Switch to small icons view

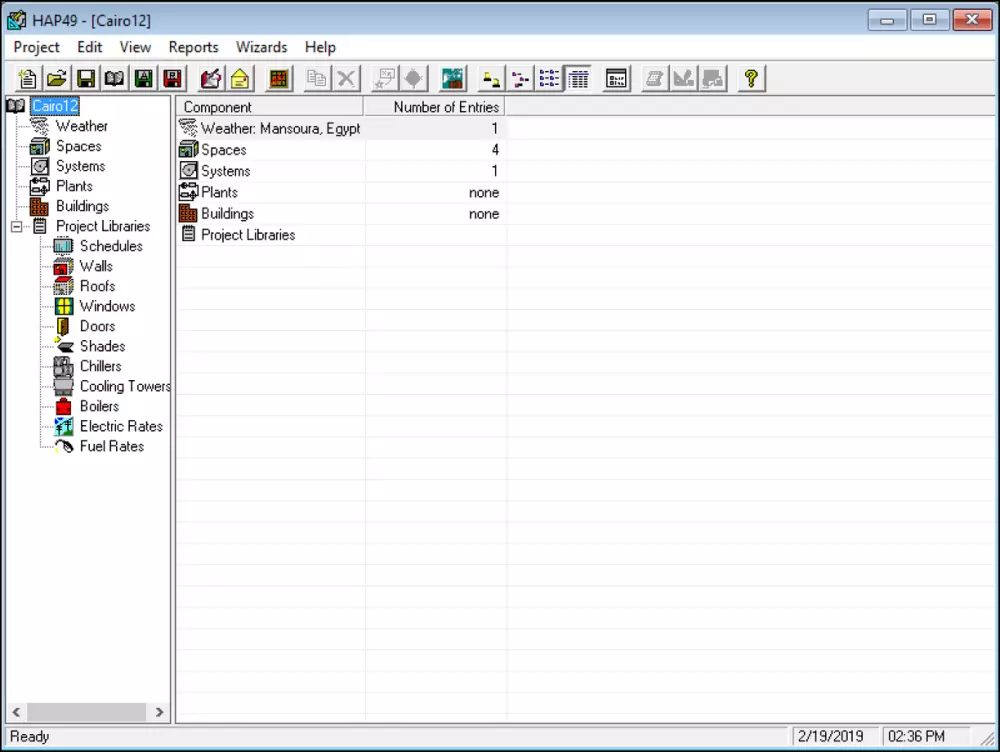[520, 78]
